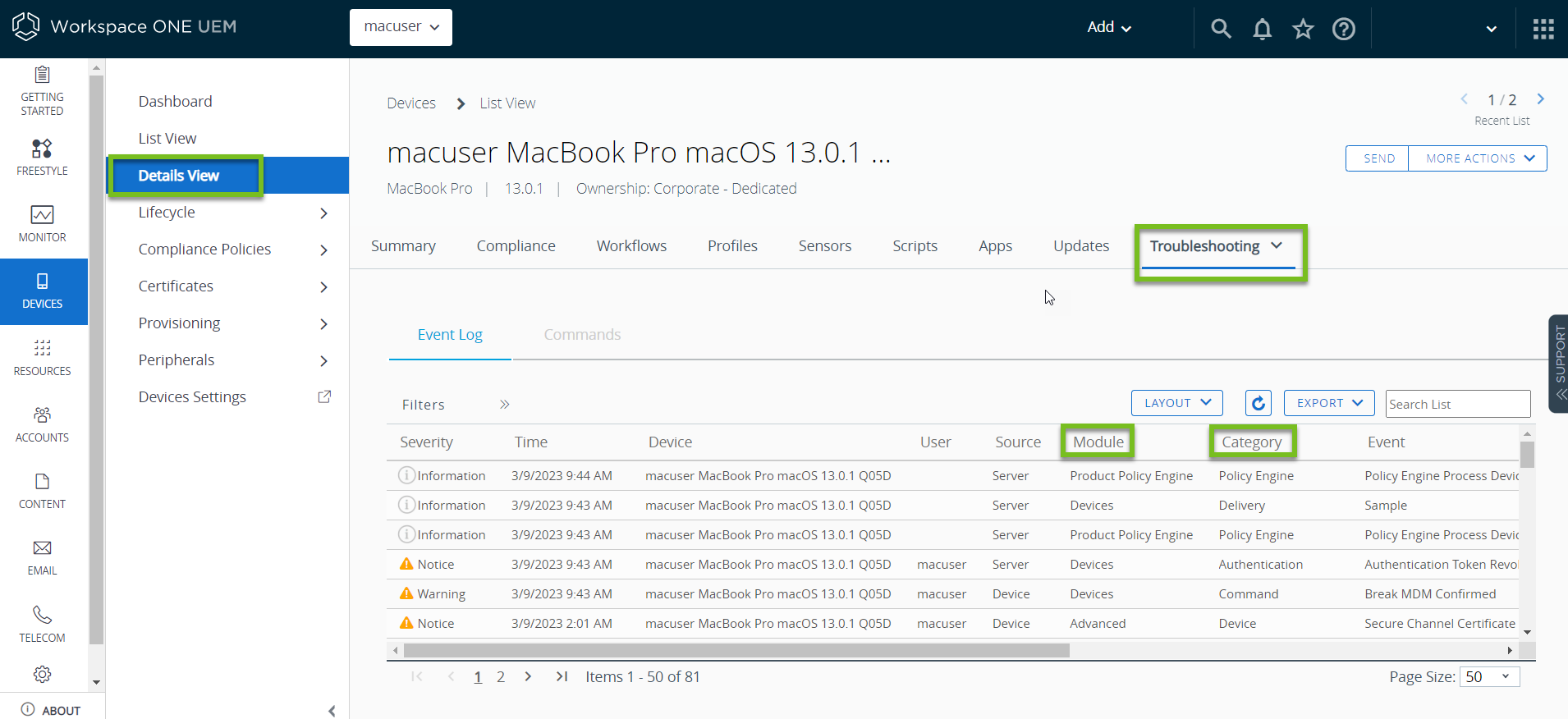Open the Accounts section
The height and width of the screenshot is (719, 1568).
coord(43,424)
